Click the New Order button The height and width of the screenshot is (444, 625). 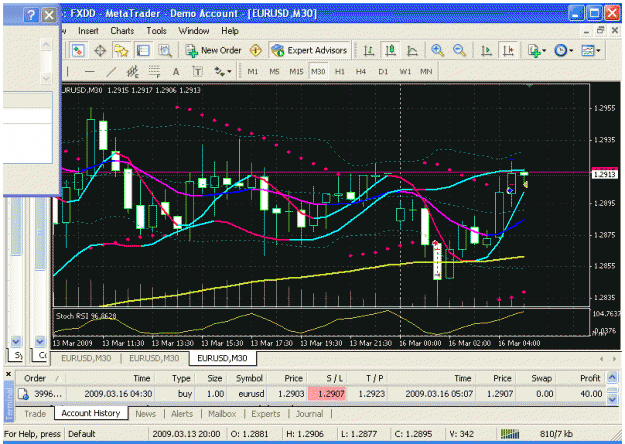[x=213, y=51]
